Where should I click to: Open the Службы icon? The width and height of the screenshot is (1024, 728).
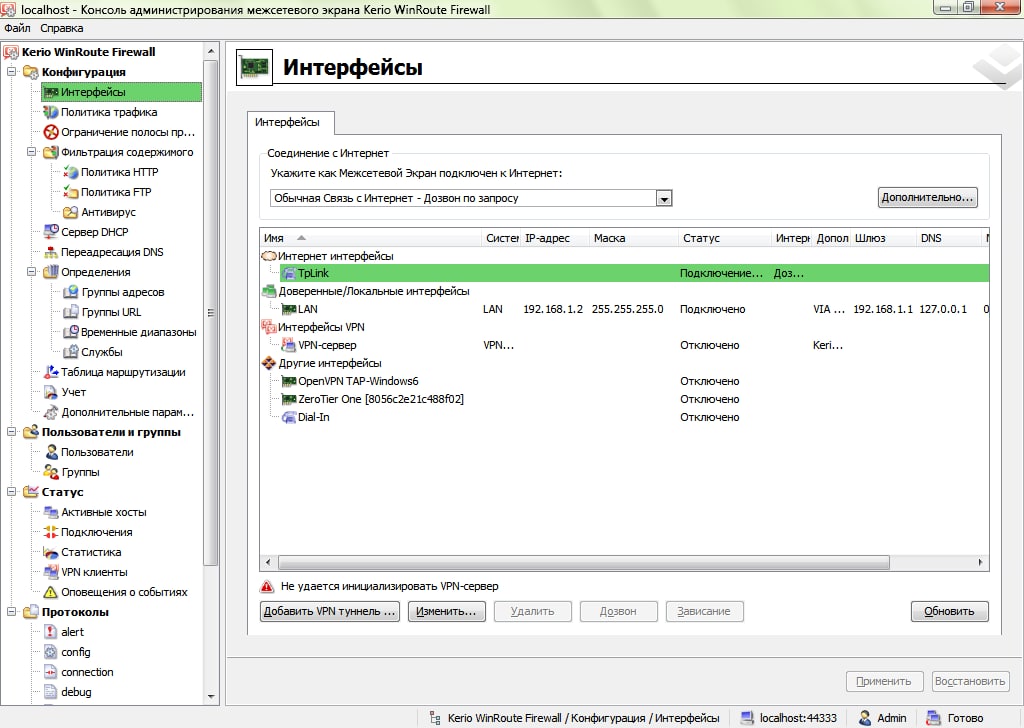click(71, 353)
